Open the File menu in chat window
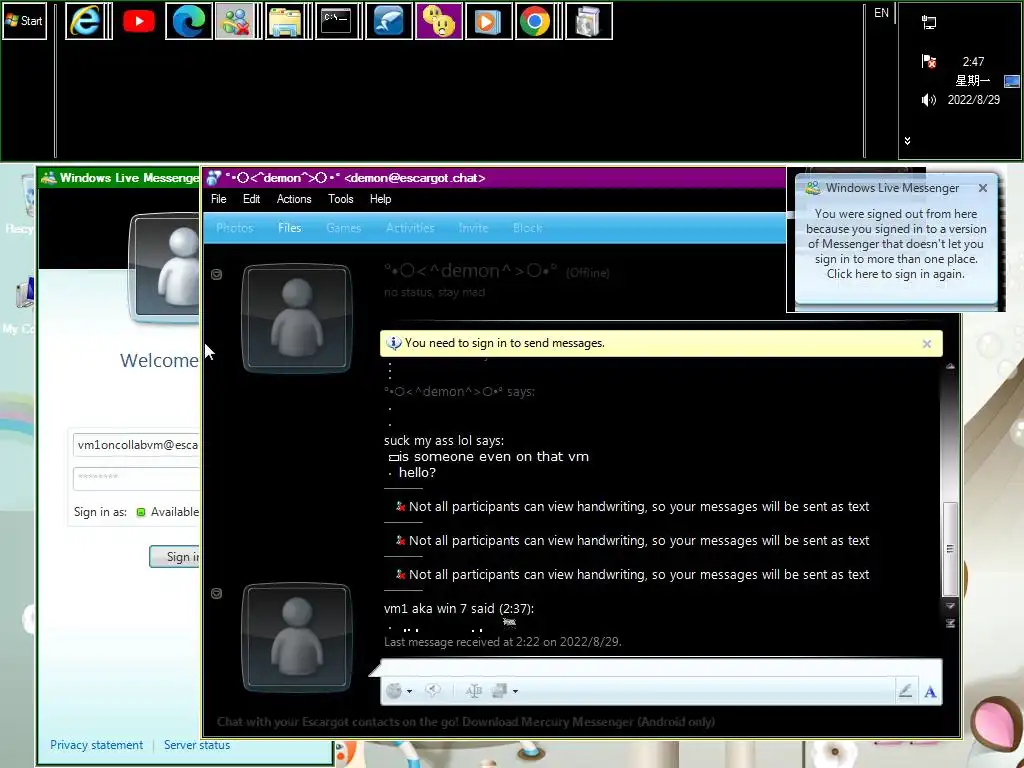1024x768 pixels. 219,199
